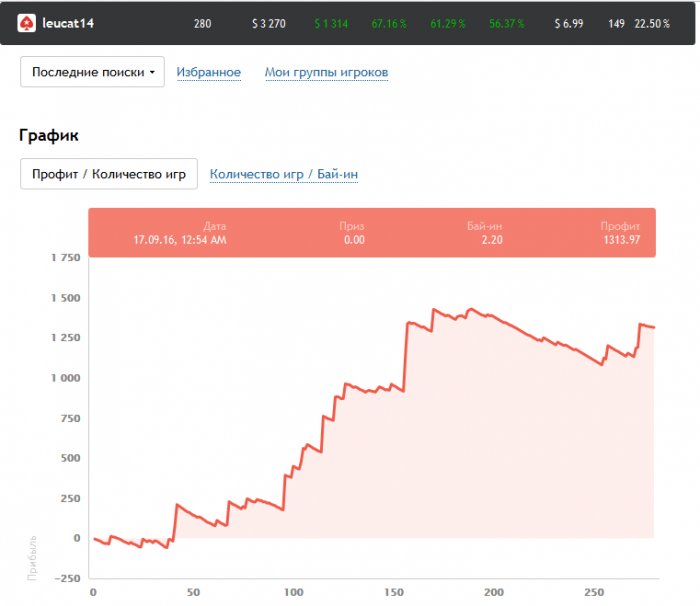Click the green $ 1 314 profit value
This screenshot has height=606, width=700.
pyautogui.click(x=331, y=23)
